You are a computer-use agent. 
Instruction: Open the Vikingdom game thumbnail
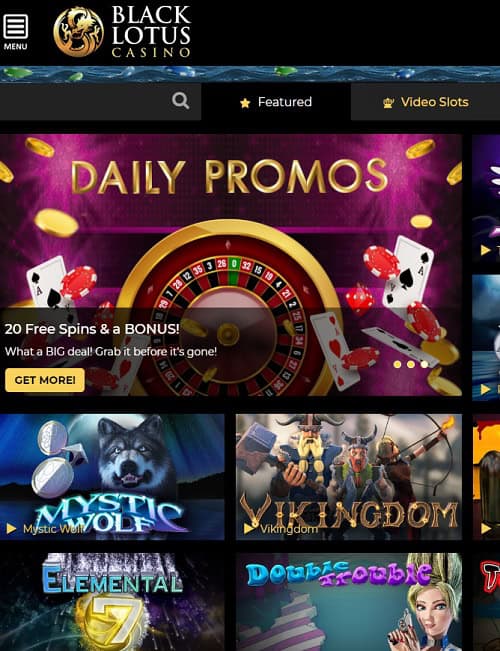tap(349, 477)
